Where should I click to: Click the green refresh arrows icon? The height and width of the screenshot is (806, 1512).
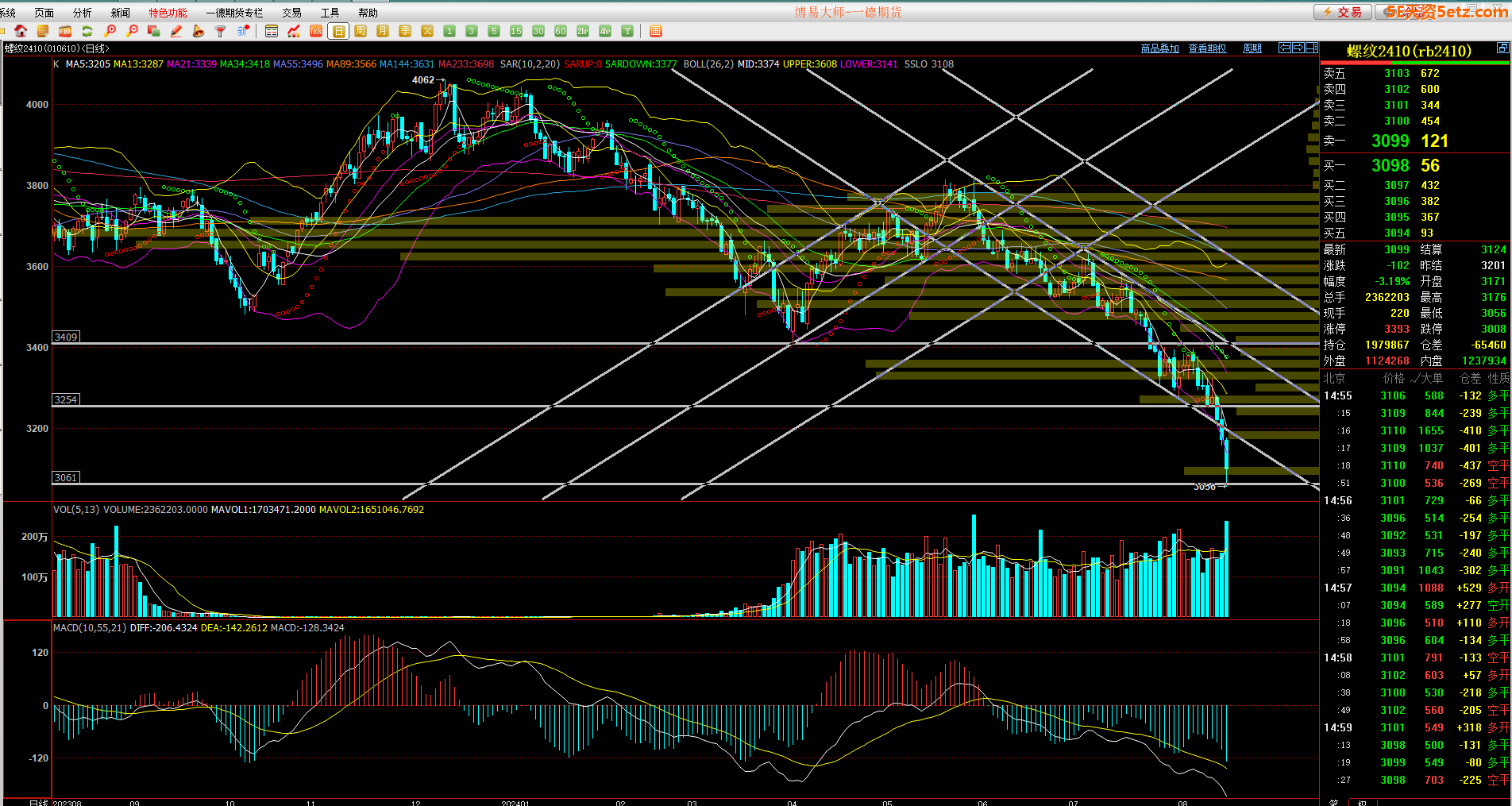click(x=87, y=31)
